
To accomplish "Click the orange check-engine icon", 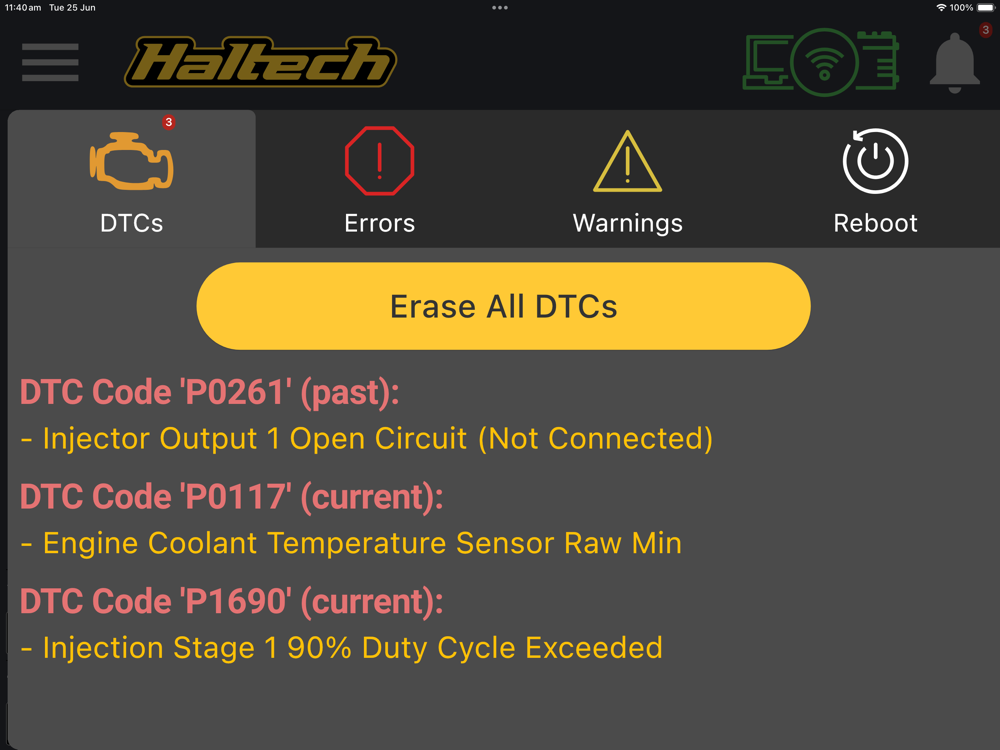I will pos(131,161).
